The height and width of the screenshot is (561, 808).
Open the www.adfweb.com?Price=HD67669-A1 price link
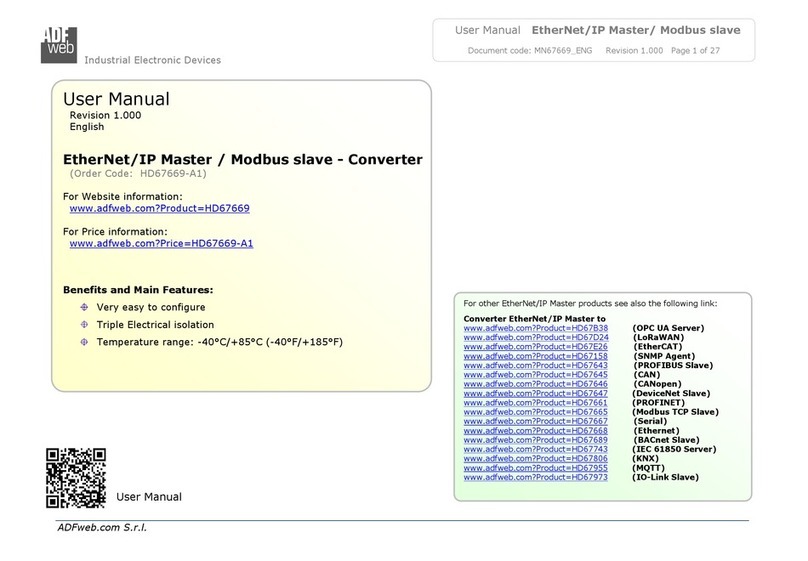161,243
